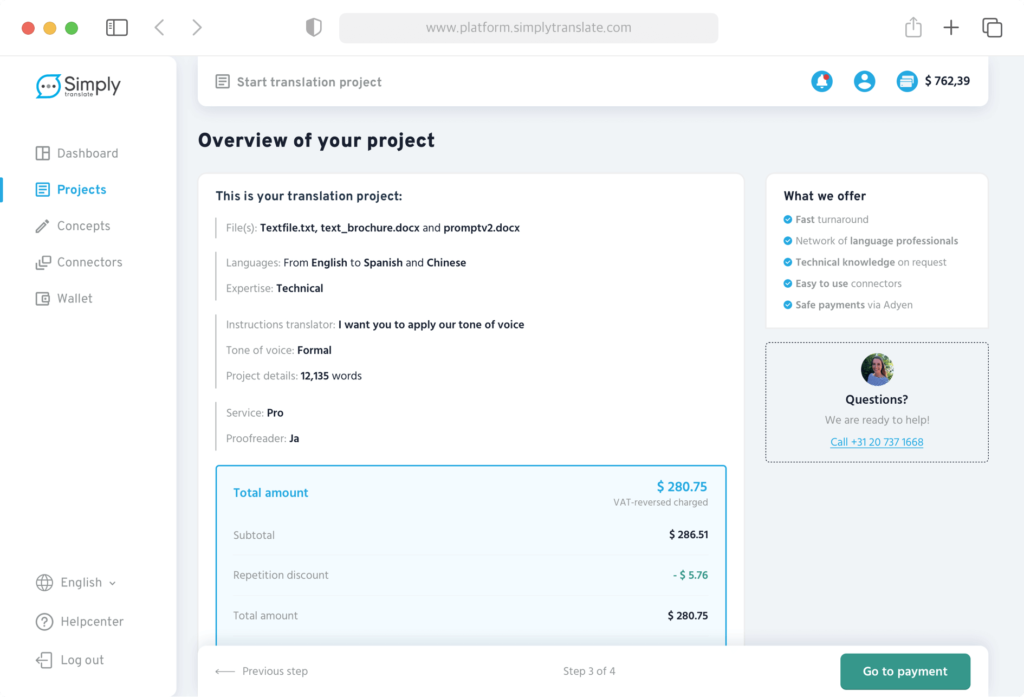The height and width of the screenshot is (697, 1024).
Task: Click the browser address bar
Action: (528, 28)
